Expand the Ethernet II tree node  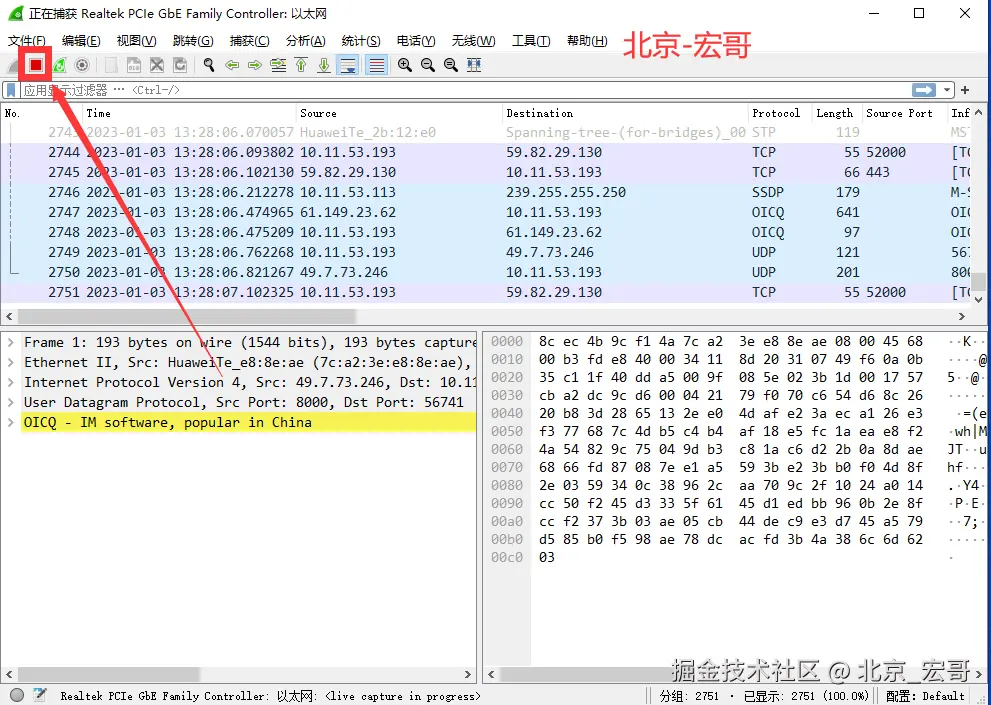[11, 362]
